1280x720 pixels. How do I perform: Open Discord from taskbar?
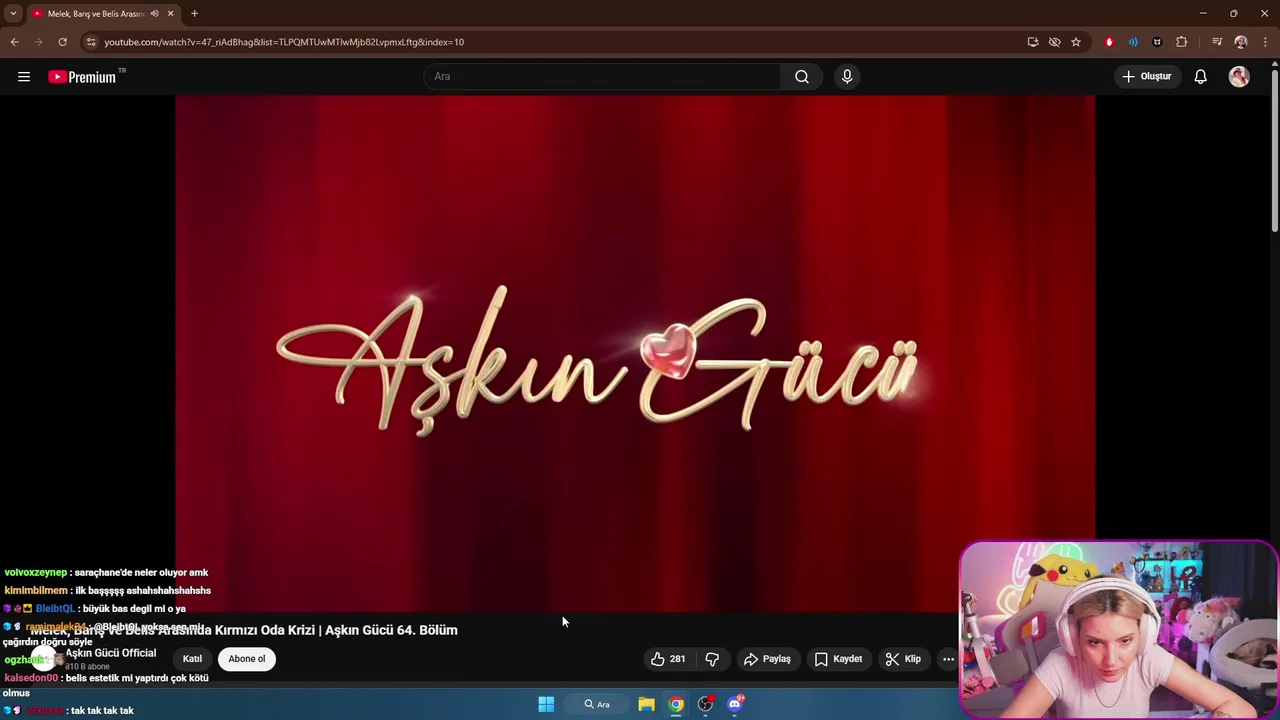(736, 704)
